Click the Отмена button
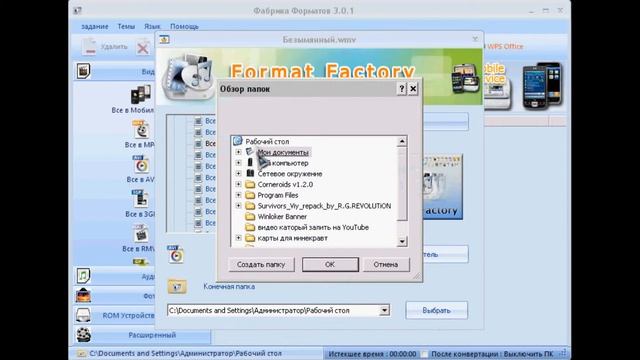 (386, 264)
